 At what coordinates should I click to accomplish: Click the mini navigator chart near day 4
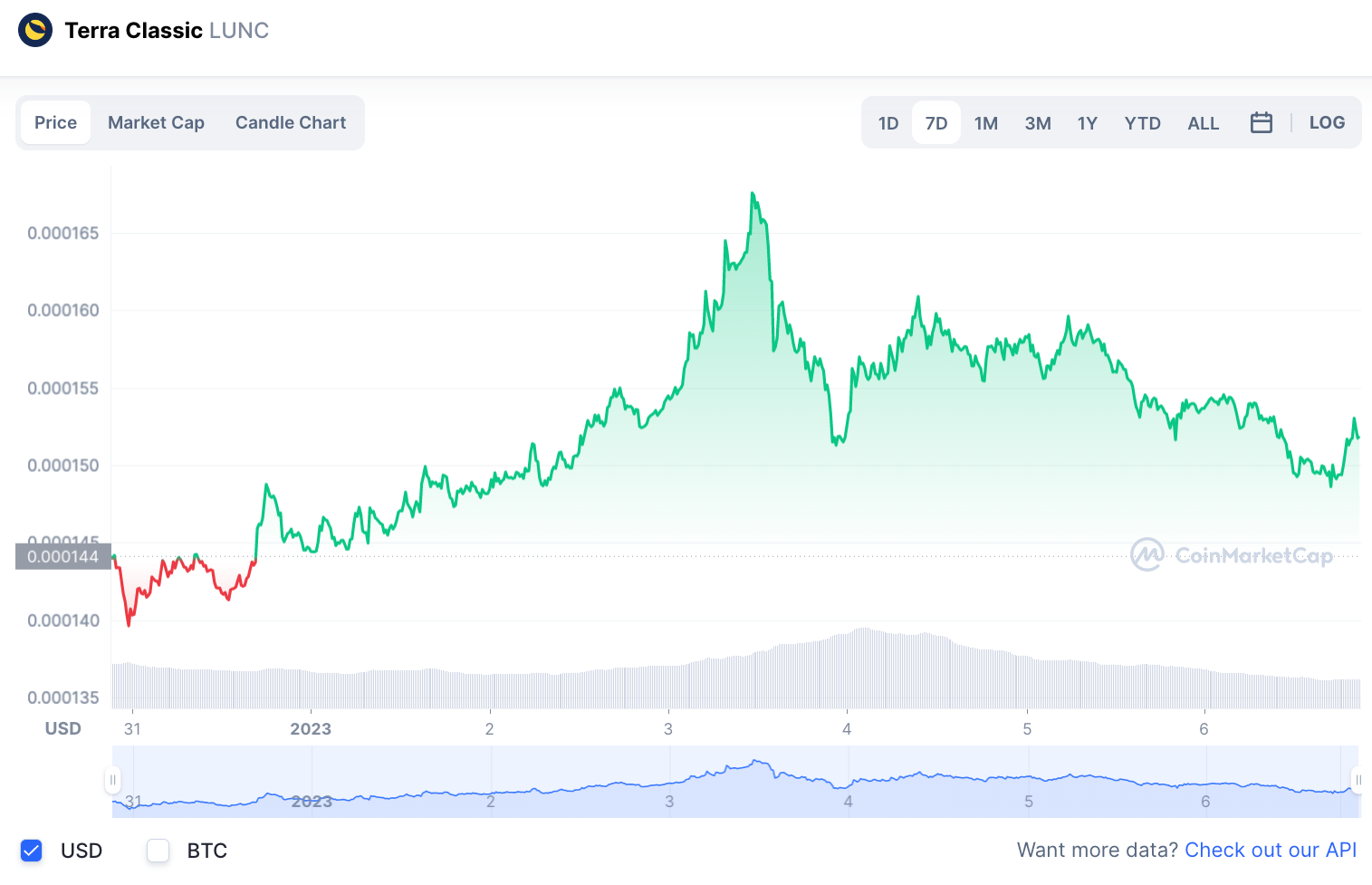click(849, 782)
